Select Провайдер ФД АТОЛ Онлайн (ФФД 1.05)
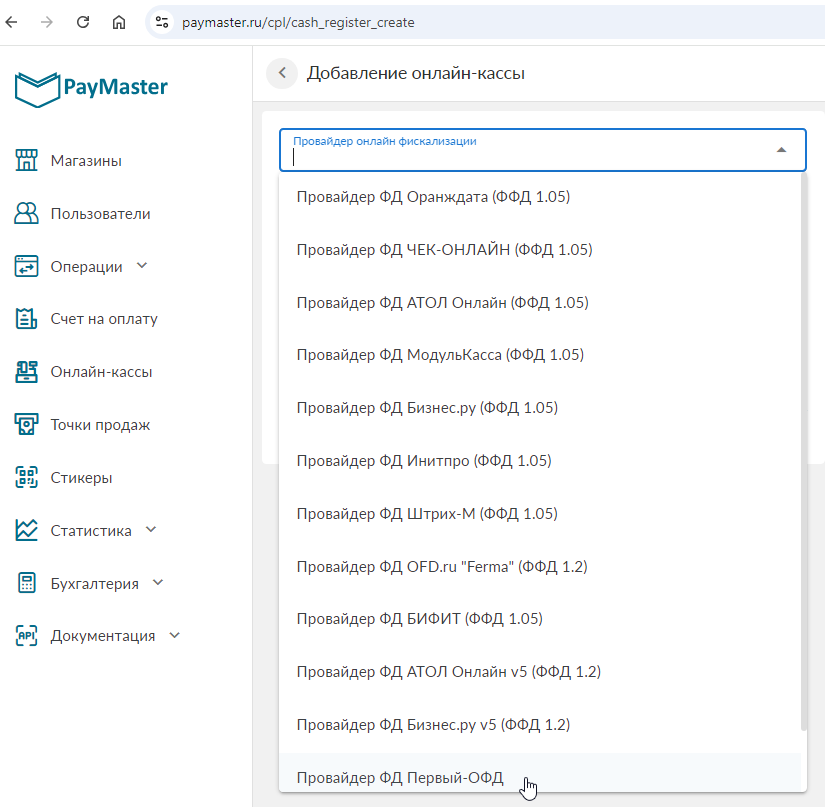 (x=540, y=302)
